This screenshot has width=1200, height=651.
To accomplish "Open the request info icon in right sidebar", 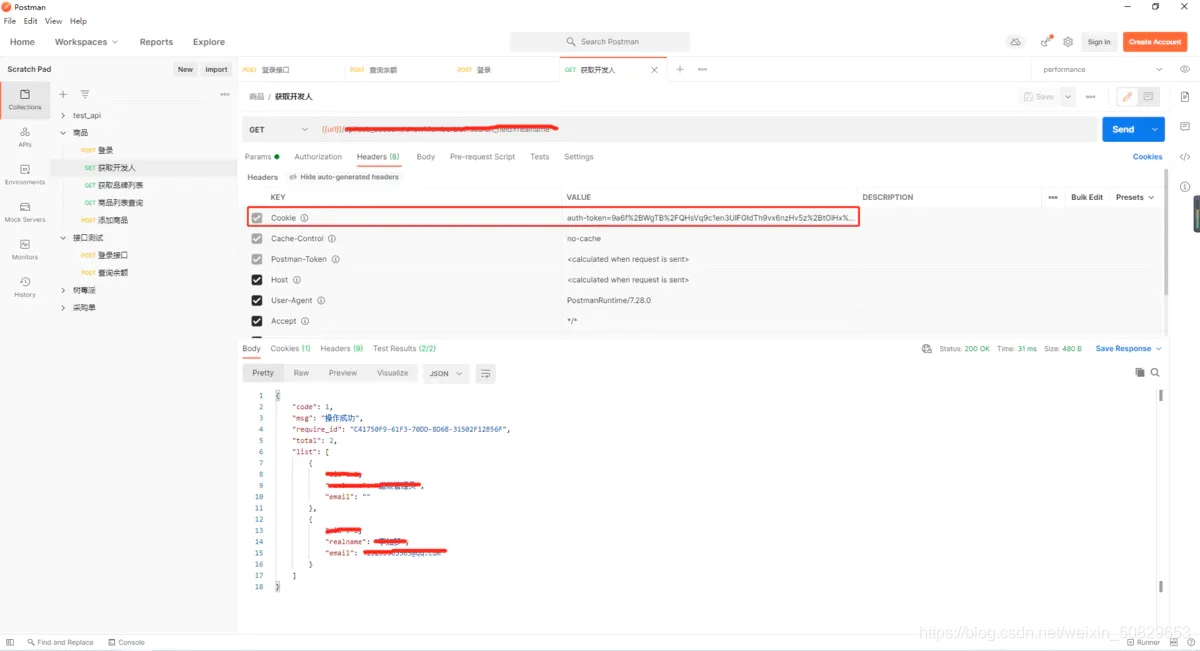I will tap(1185, 187).
